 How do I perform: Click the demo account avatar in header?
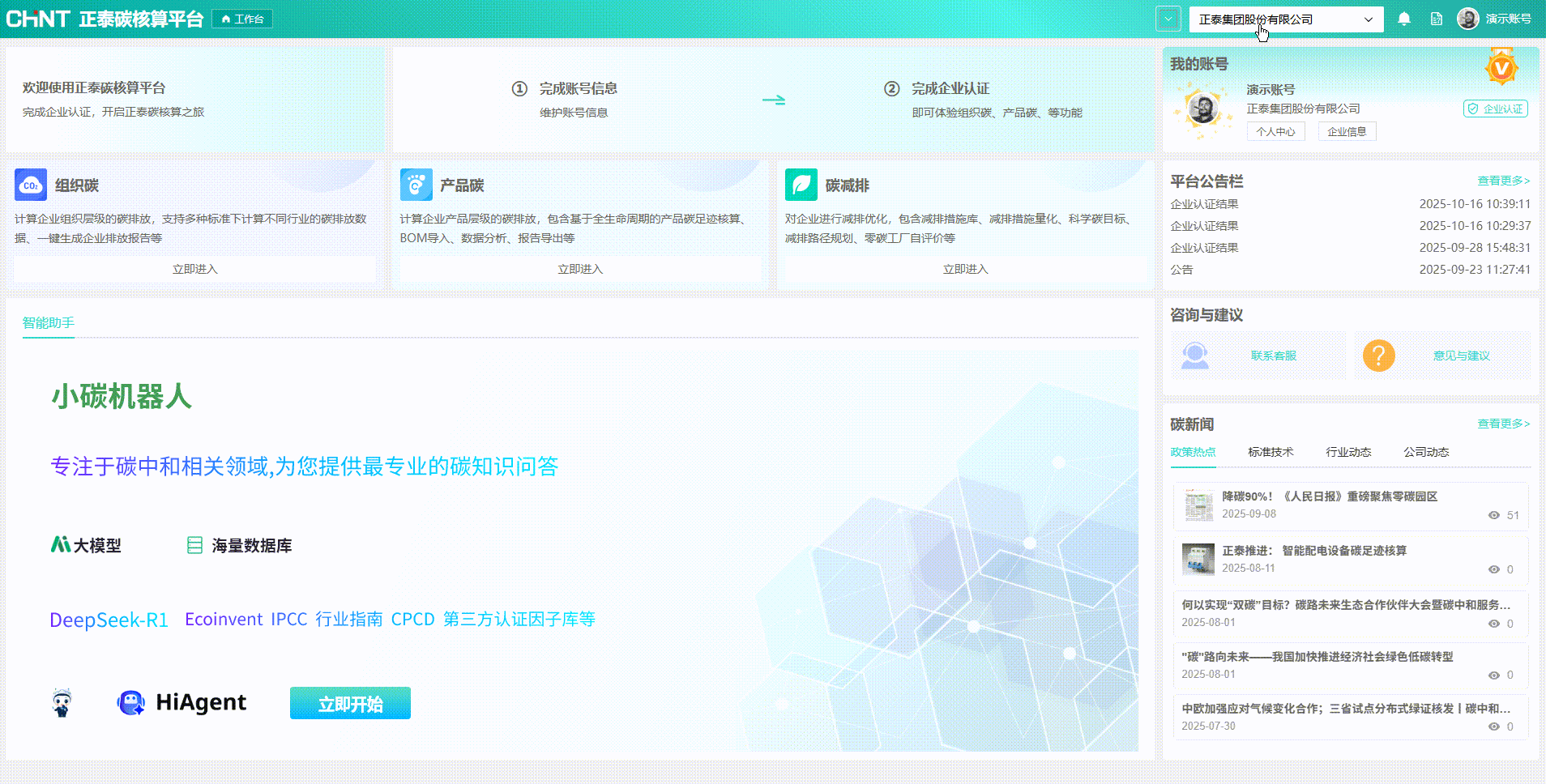pos(1467,19)
